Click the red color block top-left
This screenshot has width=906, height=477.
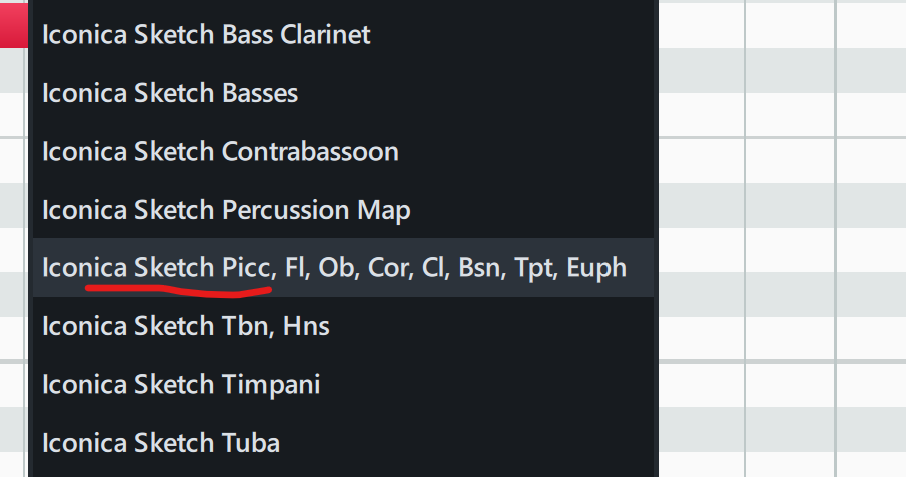tap(13, 22)
